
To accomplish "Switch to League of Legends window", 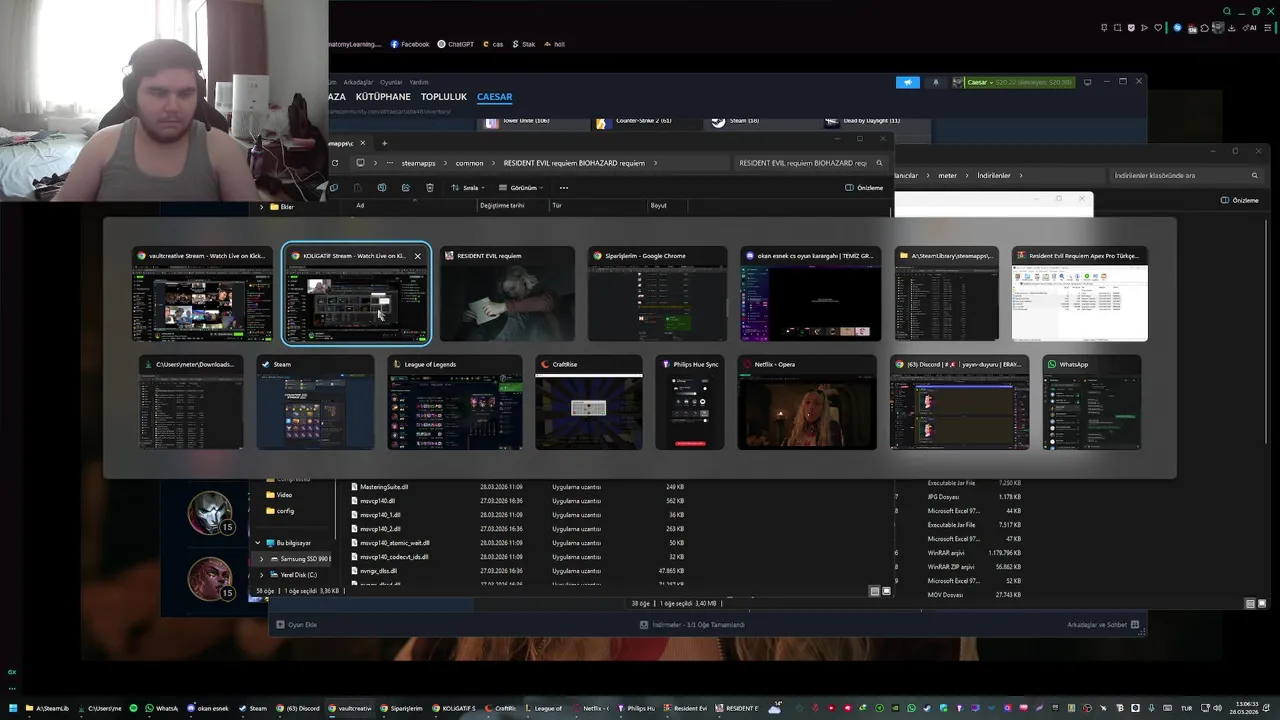I will (x=455, y=402).
